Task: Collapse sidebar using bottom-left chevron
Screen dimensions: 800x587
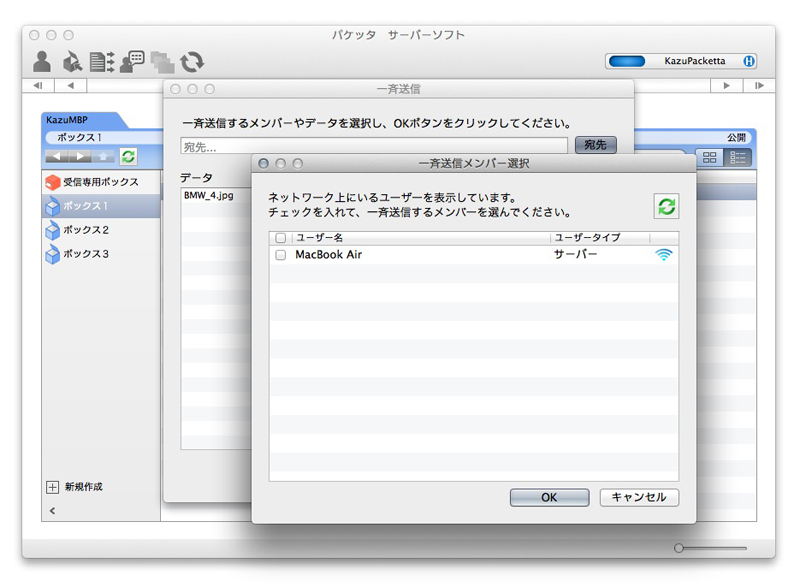Action: 52,510
